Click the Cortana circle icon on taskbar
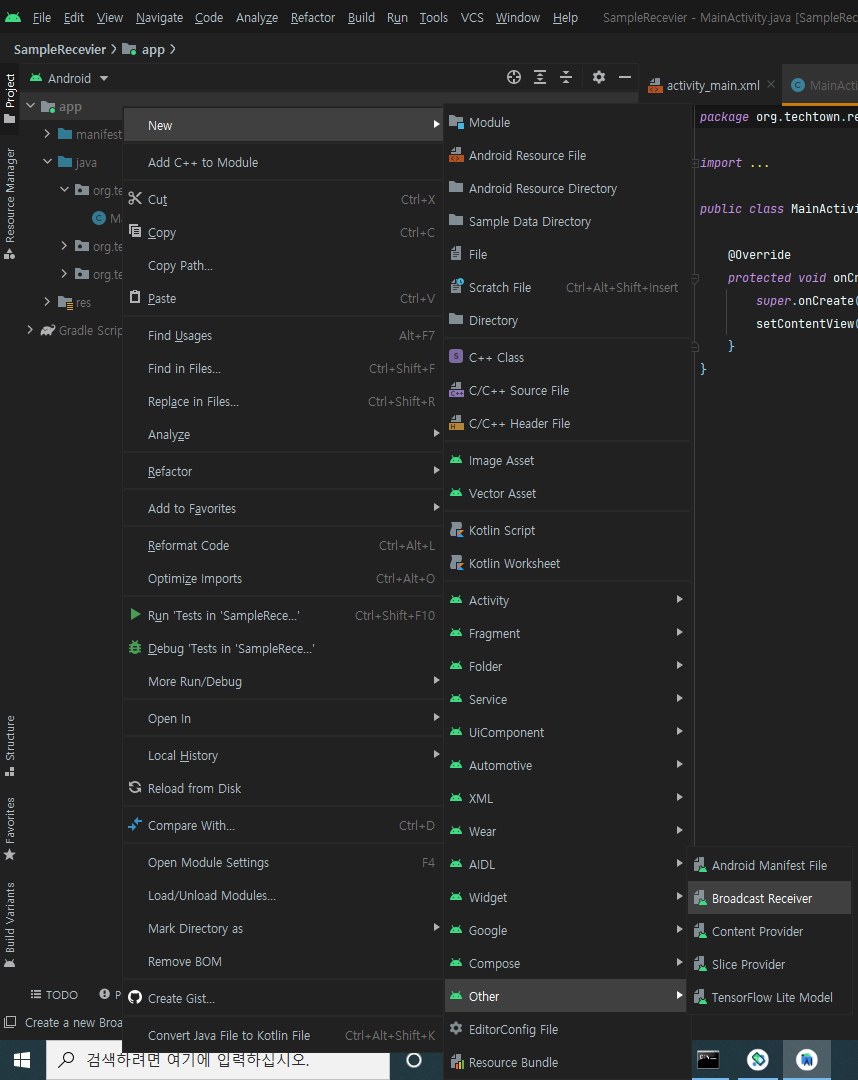The width and height of the screenshot is (858, 1080). (x=414, y=1060)
